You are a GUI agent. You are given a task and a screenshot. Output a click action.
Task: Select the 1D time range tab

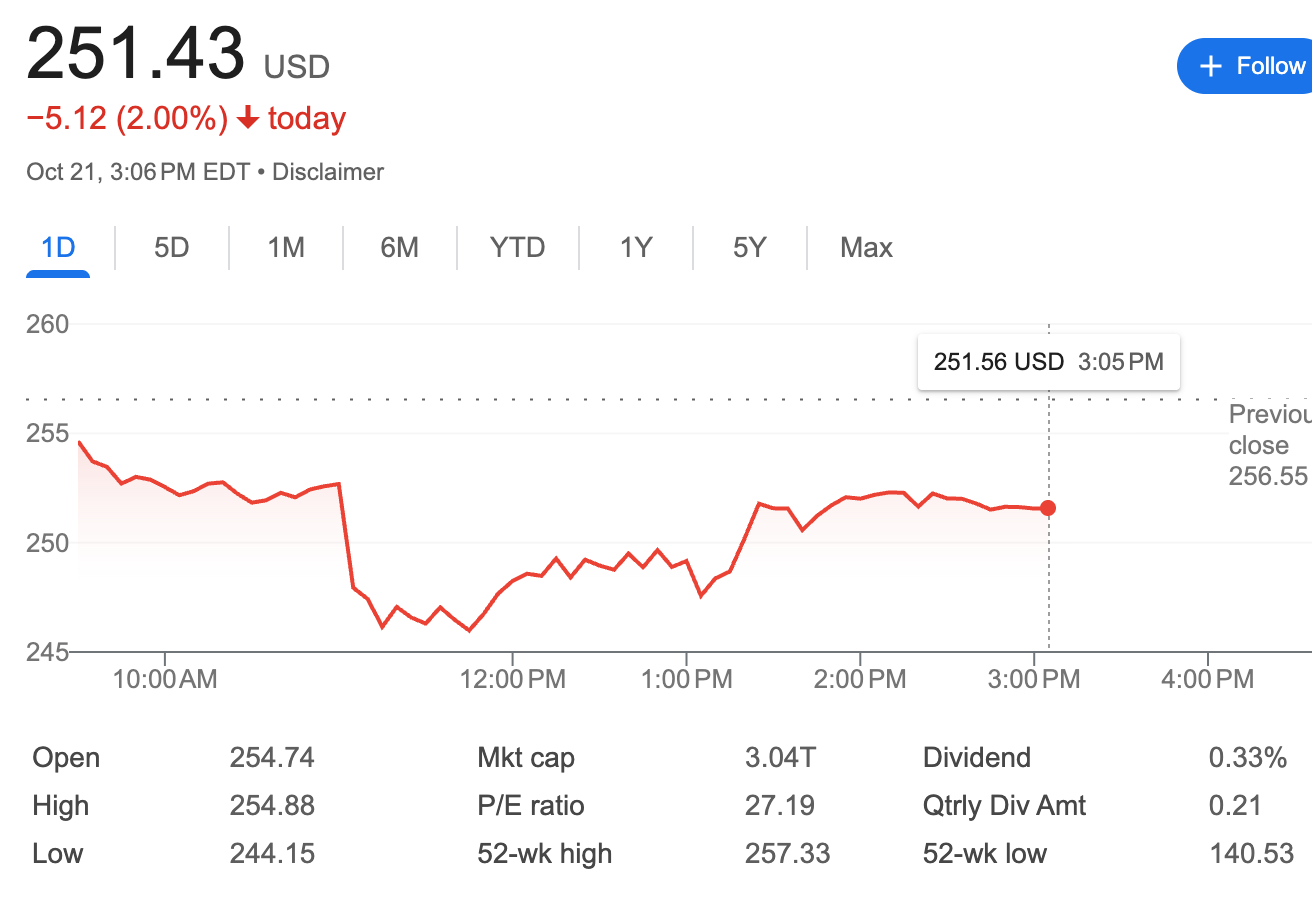click(58, 247)
